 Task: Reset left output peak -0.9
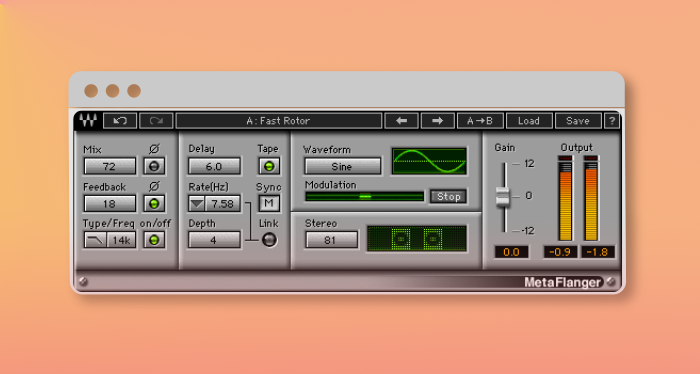(x=560, y=252)
